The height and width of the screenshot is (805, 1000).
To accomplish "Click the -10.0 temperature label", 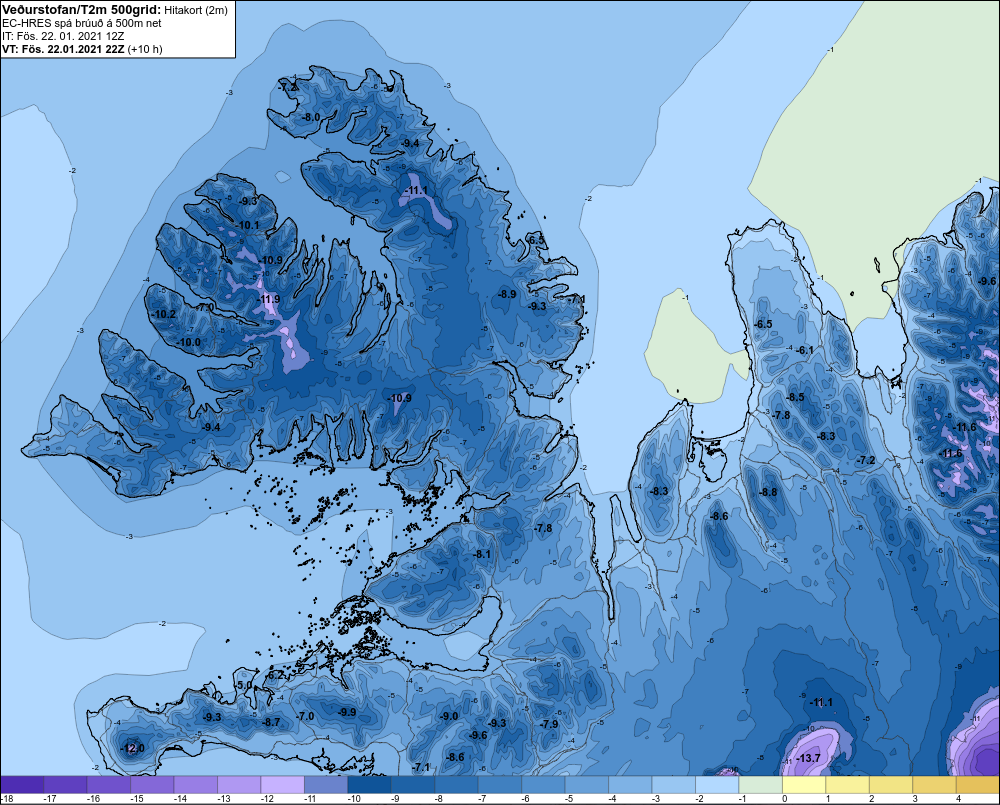I will click(x=189, y=342).
